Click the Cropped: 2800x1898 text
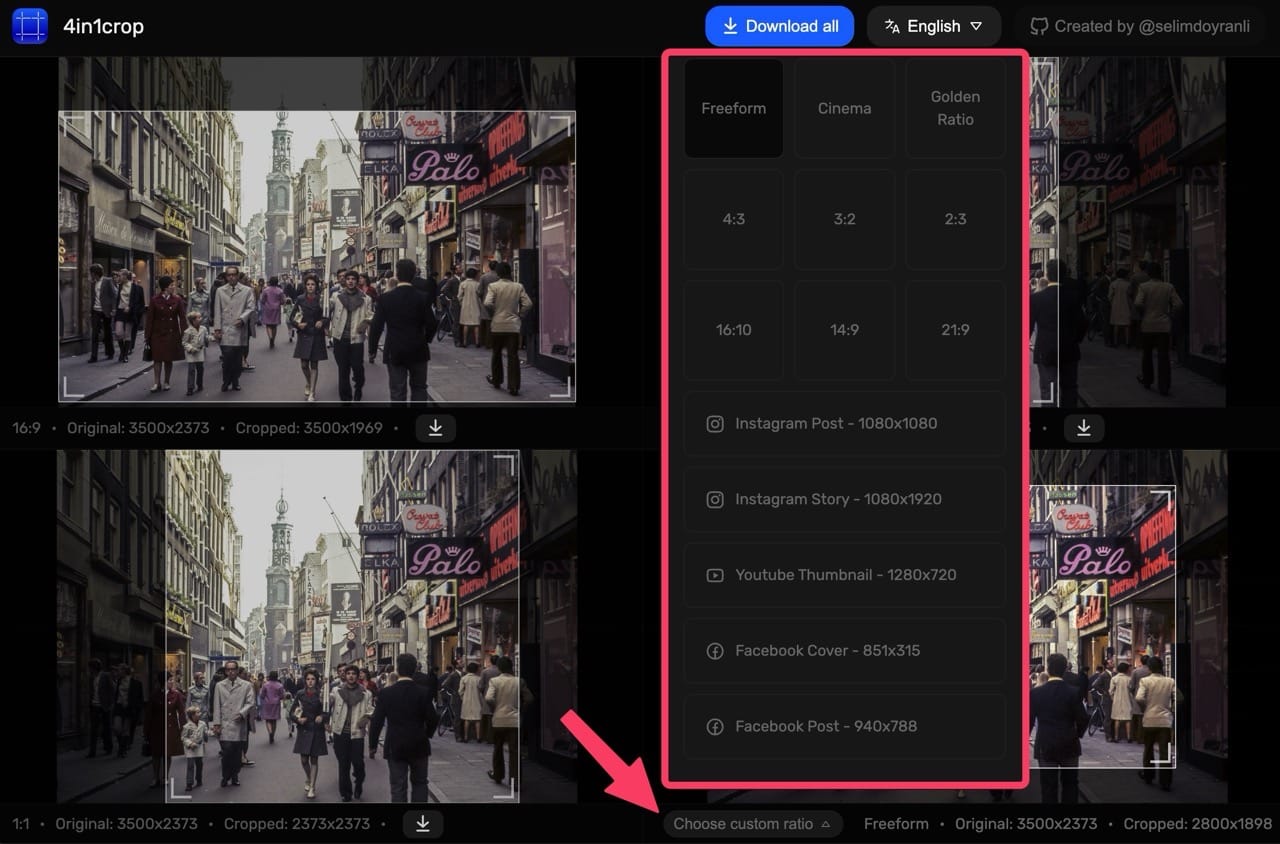 [1198, 824]
